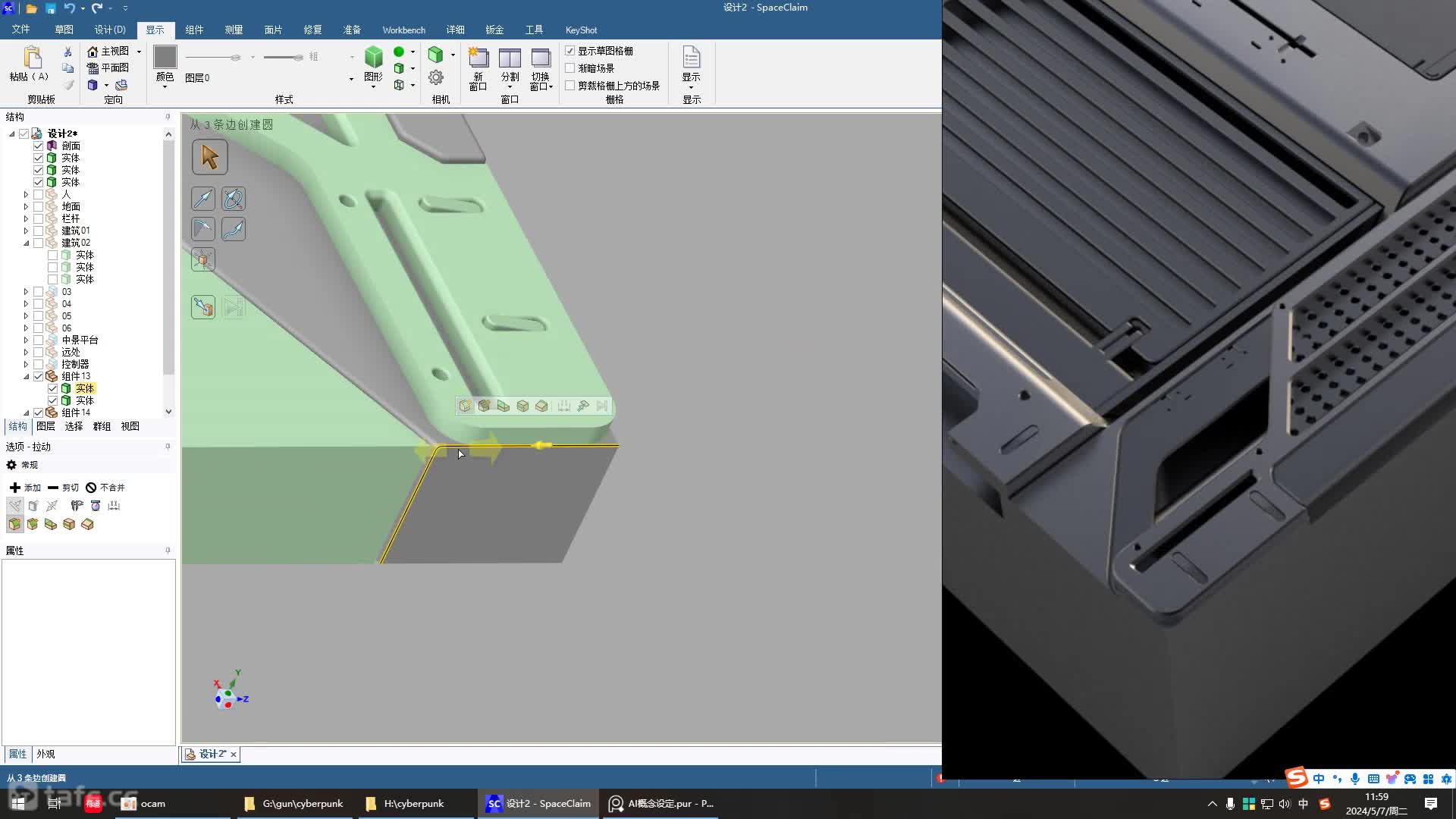Switch to the Sketch (草图) ribbon tab
This screenshot has height=819, width=1456.
[64, 30]
